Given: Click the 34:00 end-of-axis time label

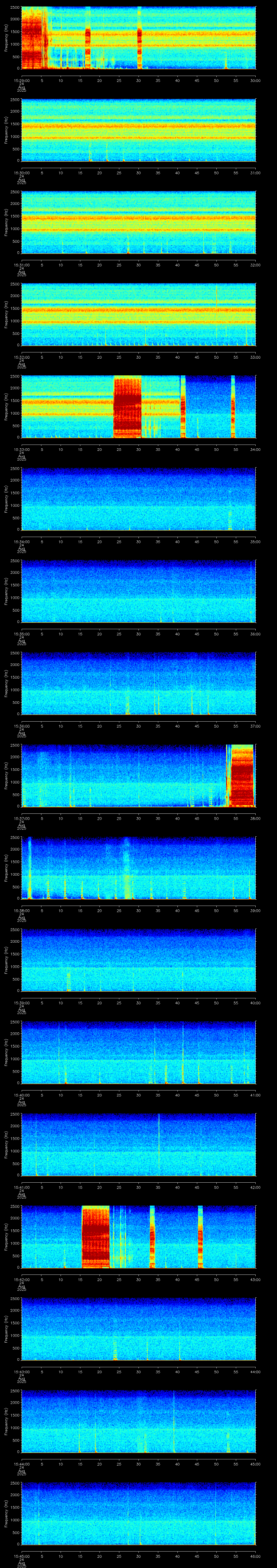Looking at the screenshot, I should (255, 449).
